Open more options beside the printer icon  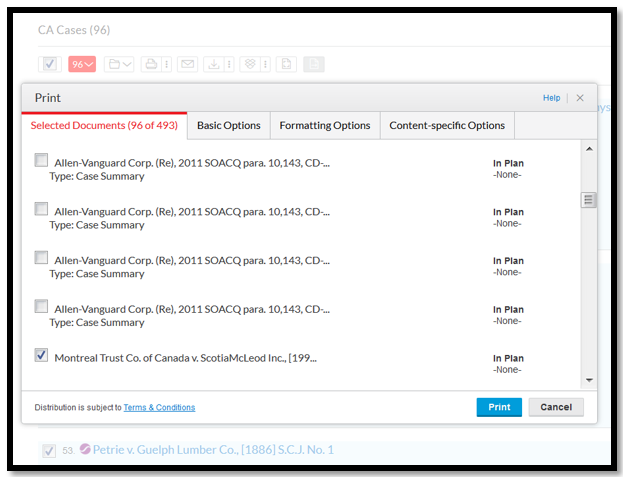click(166, 64)
